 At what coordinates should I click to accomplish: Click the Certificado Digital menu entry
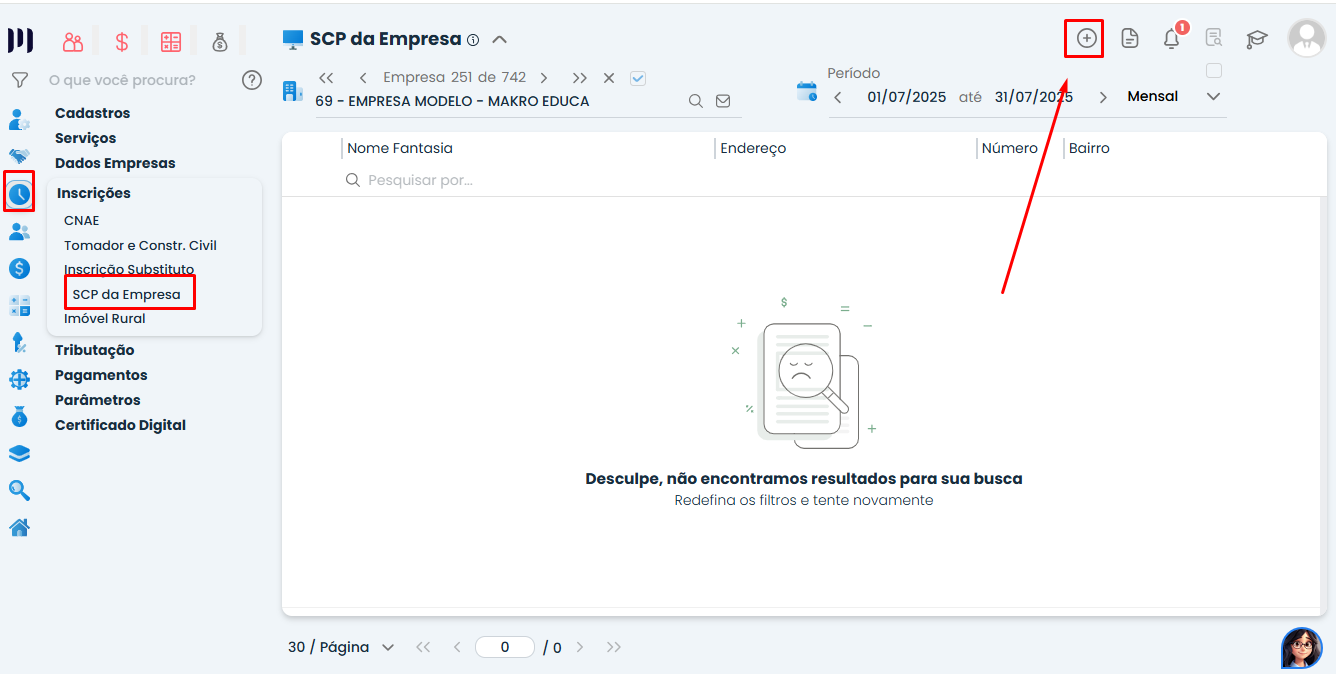120,425
